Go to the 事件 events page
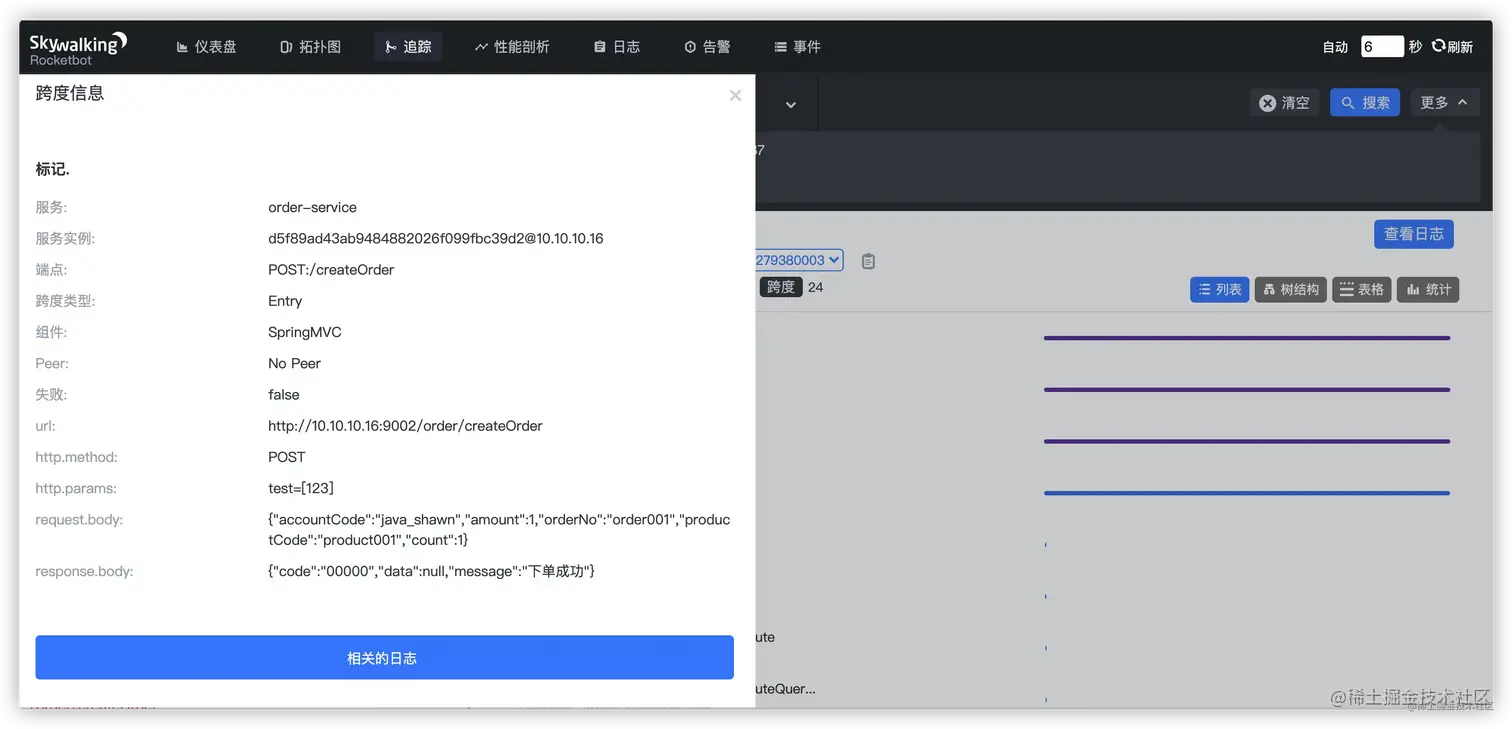Screen dimensions: 1512x729 click(x=797, y=47)
